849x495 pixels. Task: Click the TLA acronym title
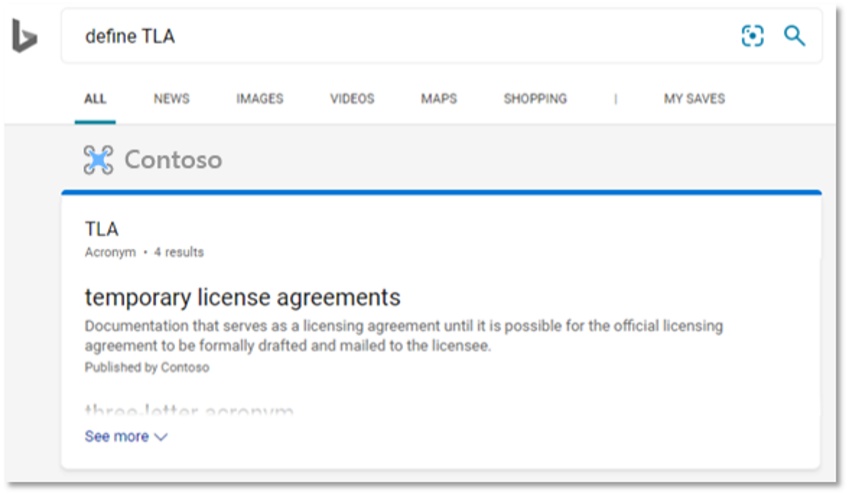(x=102, y=229)
